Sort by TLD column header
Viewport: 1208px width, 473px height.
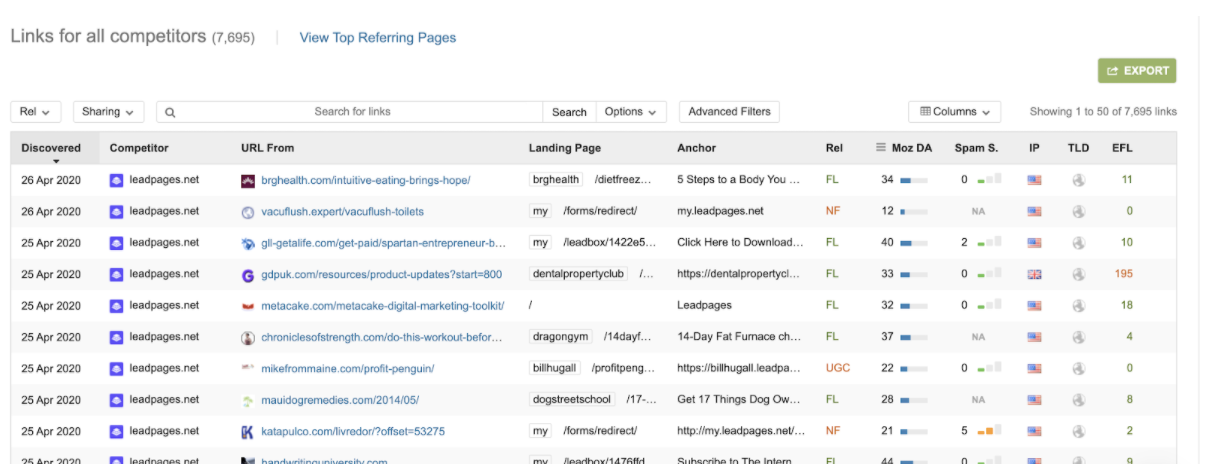click(1078, 148)
